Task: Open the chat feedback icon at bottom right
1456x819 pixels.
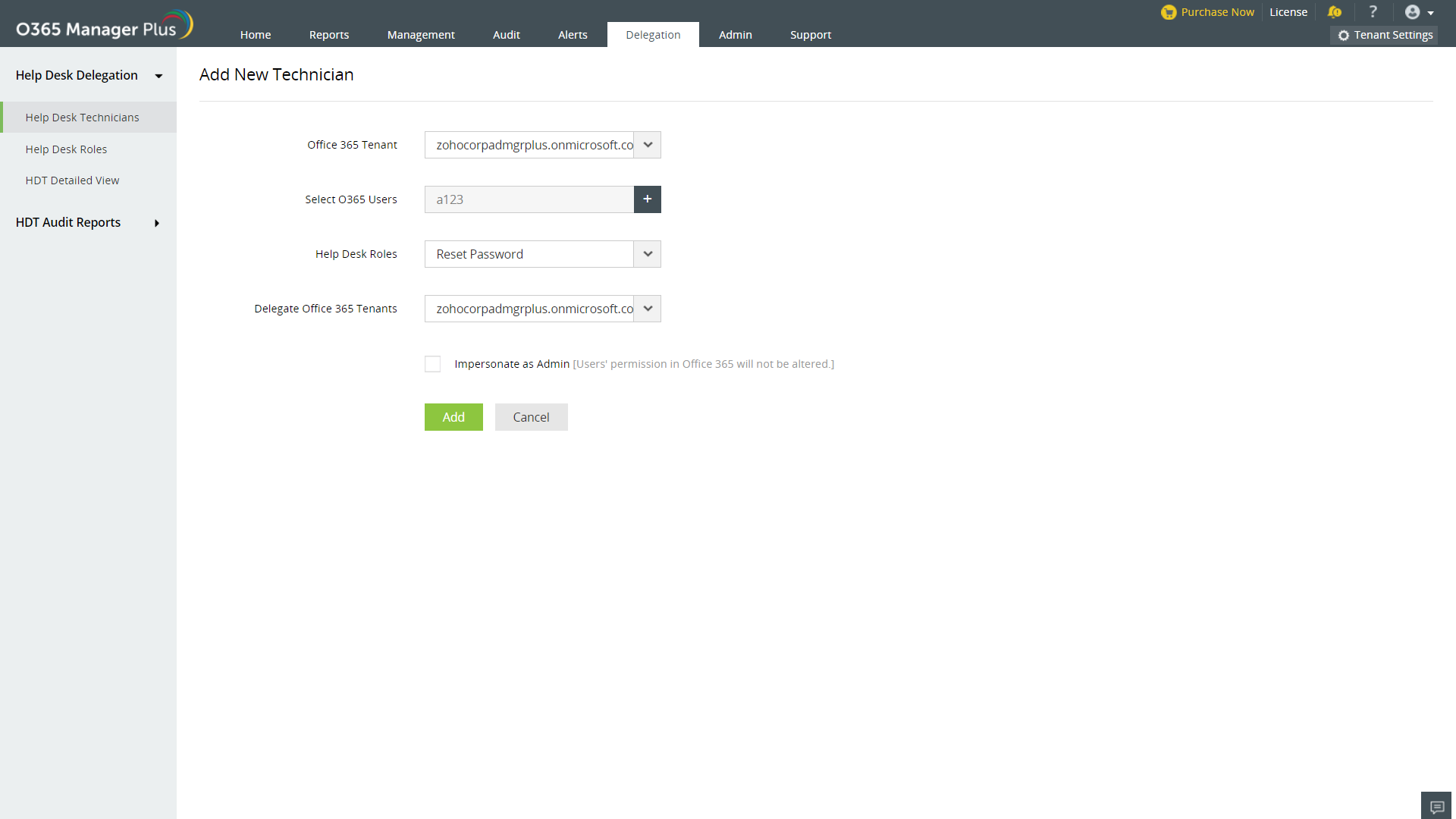Action: (1436, 806)
